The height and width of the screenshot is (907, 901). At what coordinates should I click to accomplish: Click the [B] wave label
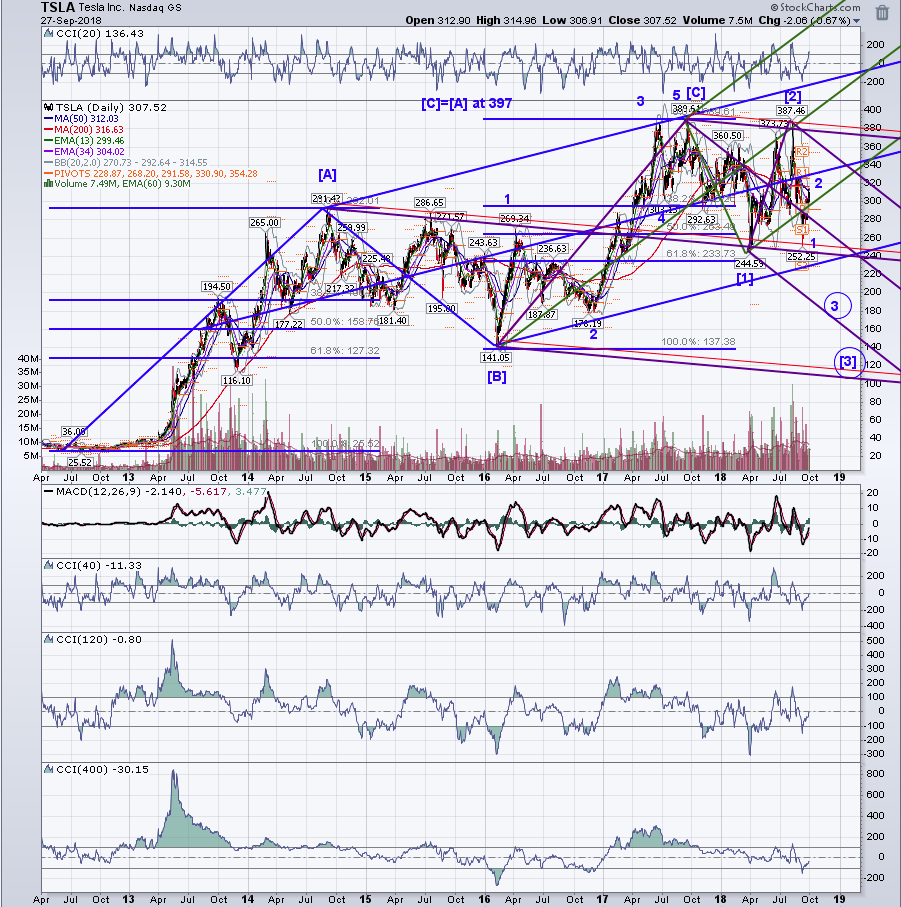point(497,377)
